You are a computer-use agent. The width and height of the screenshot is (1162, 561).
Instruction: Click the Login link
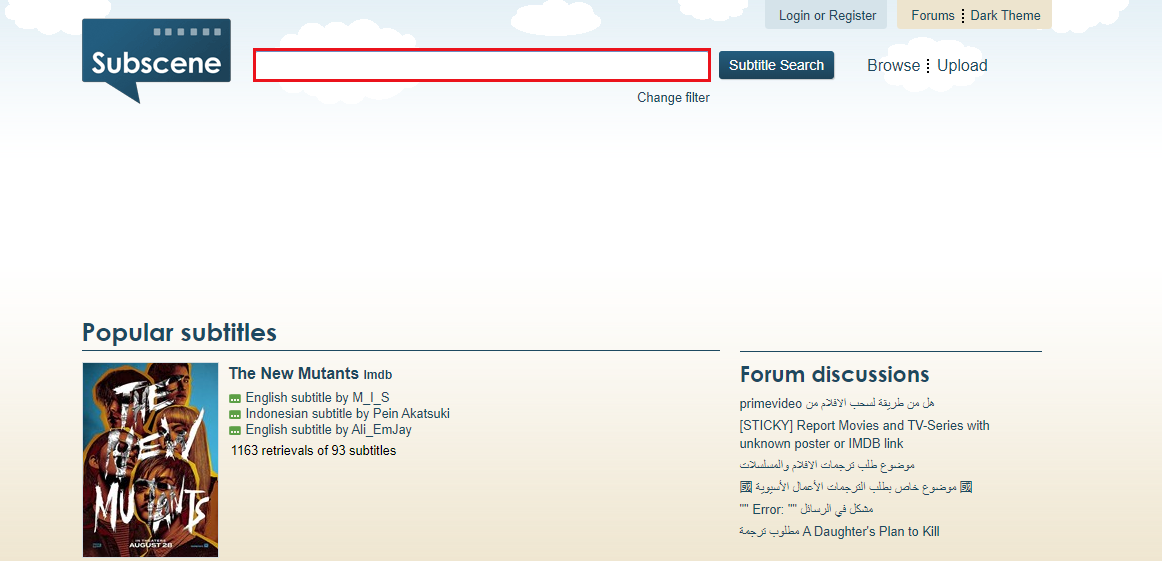(794, 16)
